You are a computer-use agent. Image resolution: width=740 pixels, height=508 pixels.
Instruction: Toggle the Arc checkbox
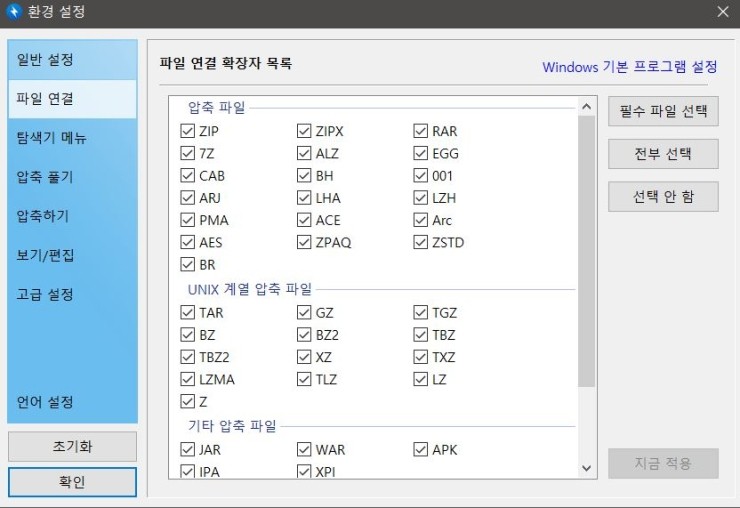point(420,220)
